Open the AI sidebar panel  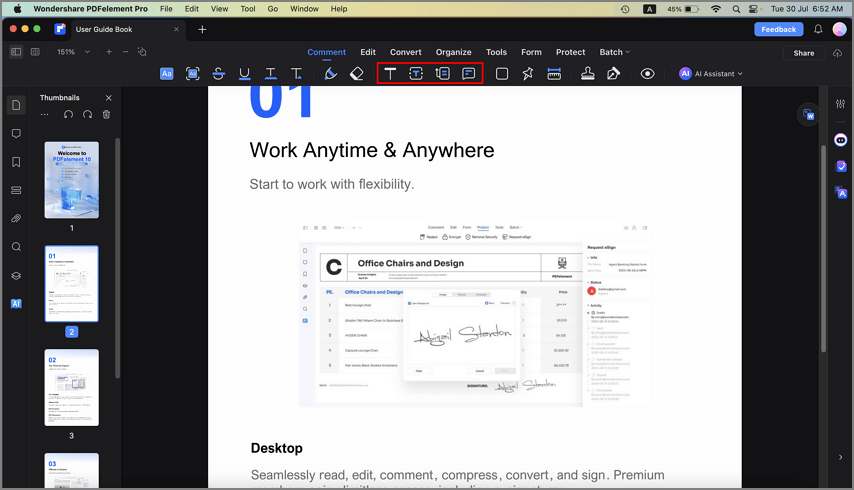[x=16, y=304]
